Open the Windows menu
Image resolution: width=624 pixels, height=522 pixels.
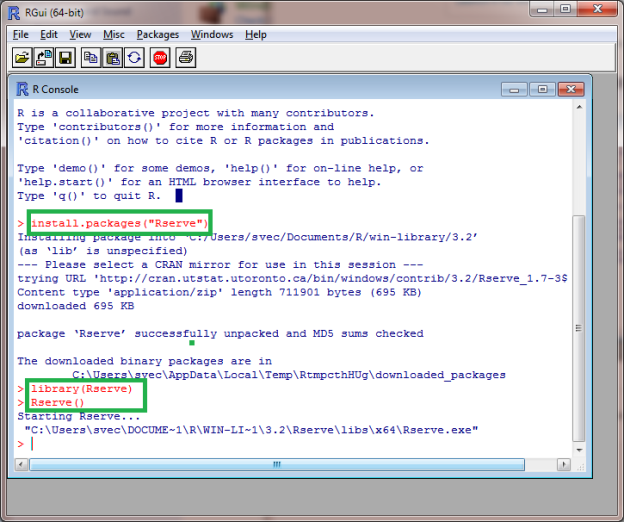[x=212, y=34]
